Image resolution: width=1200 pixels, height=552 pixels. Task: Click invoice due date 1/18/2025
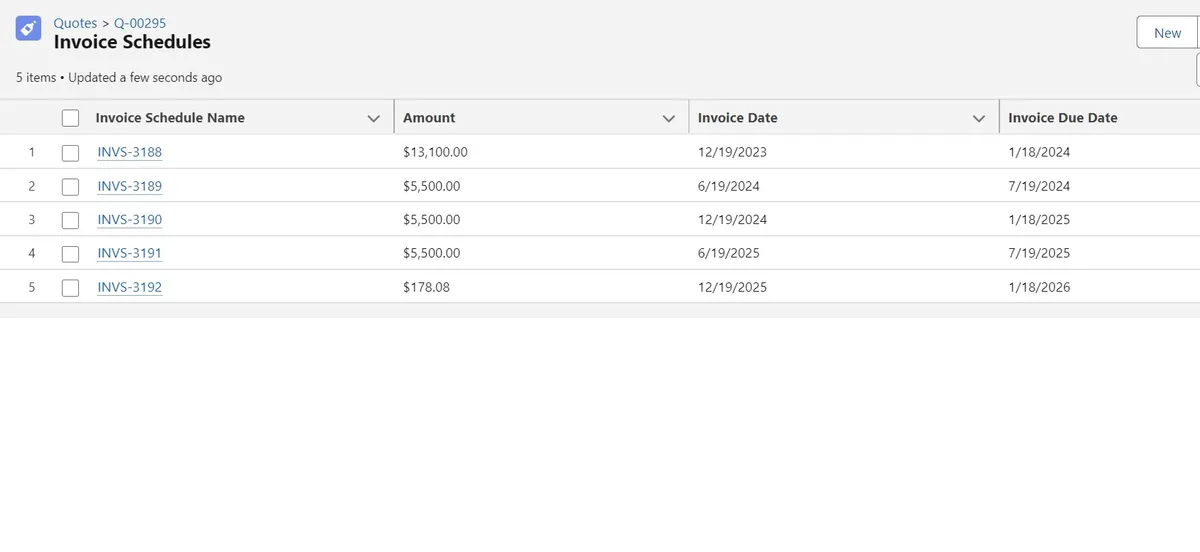tap(1039, 219)
